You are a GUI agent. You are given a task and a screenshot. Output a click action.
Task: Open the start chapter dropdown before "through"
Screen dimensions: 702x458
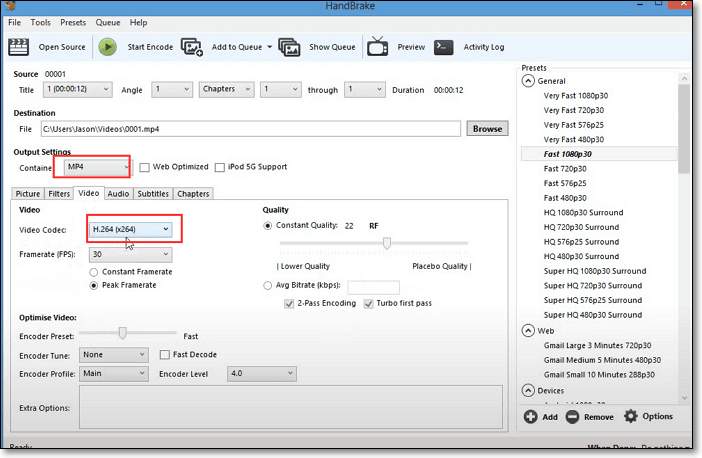coord(281,89)
